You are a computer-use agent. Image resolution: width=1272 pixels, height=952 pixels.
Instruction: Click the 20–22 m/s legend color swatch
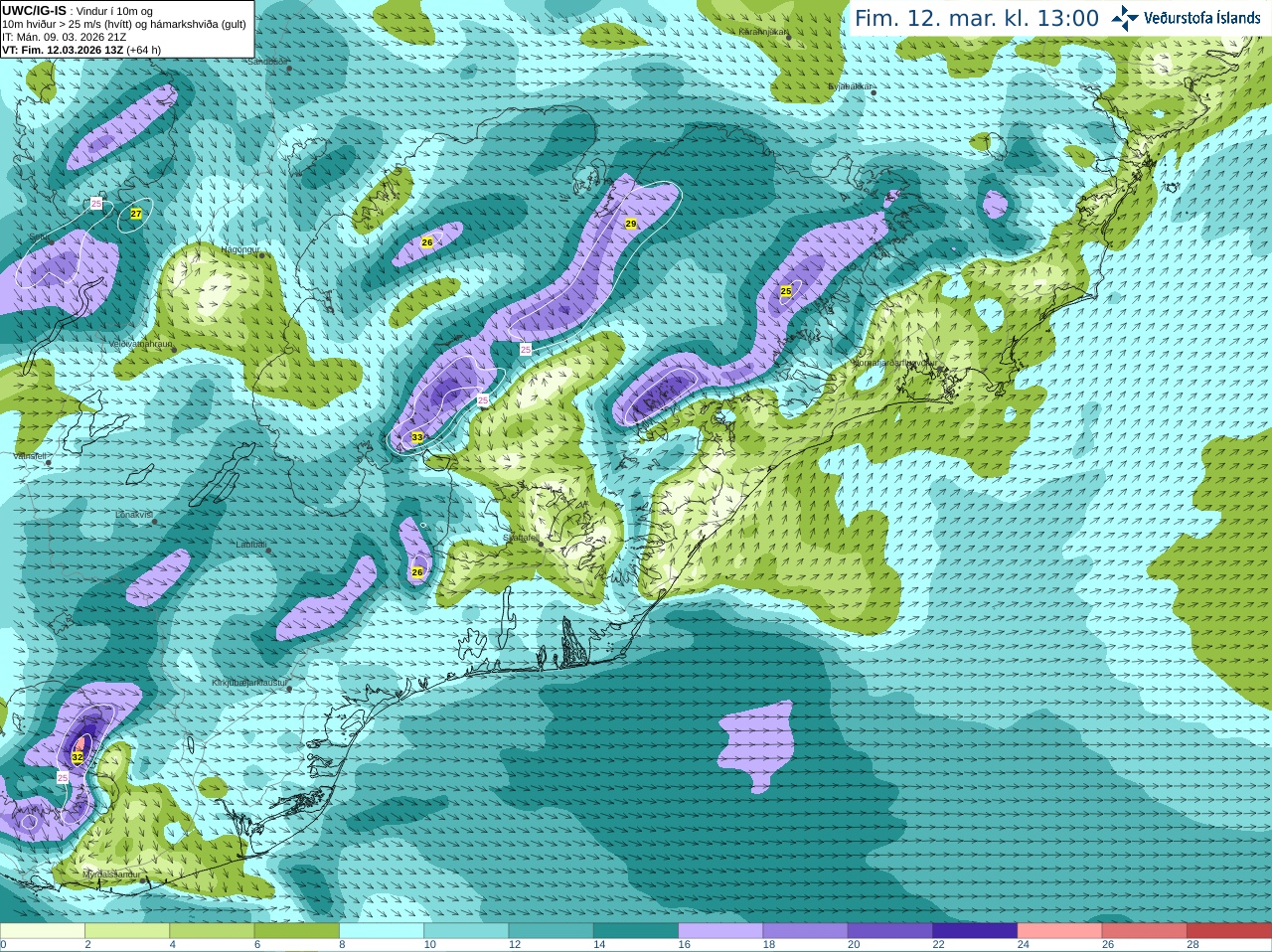point(890,930)
